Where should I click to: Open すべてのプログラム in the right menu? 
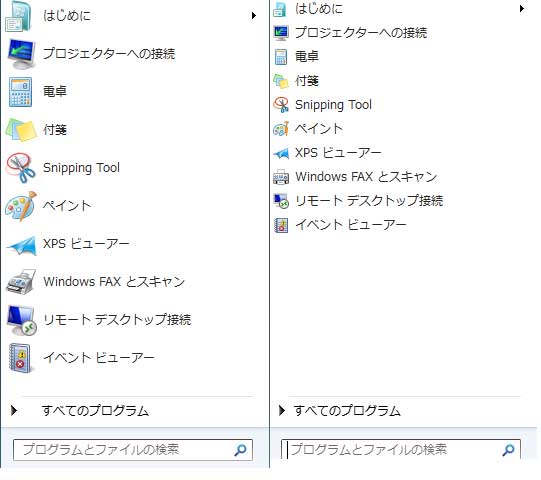347,411
